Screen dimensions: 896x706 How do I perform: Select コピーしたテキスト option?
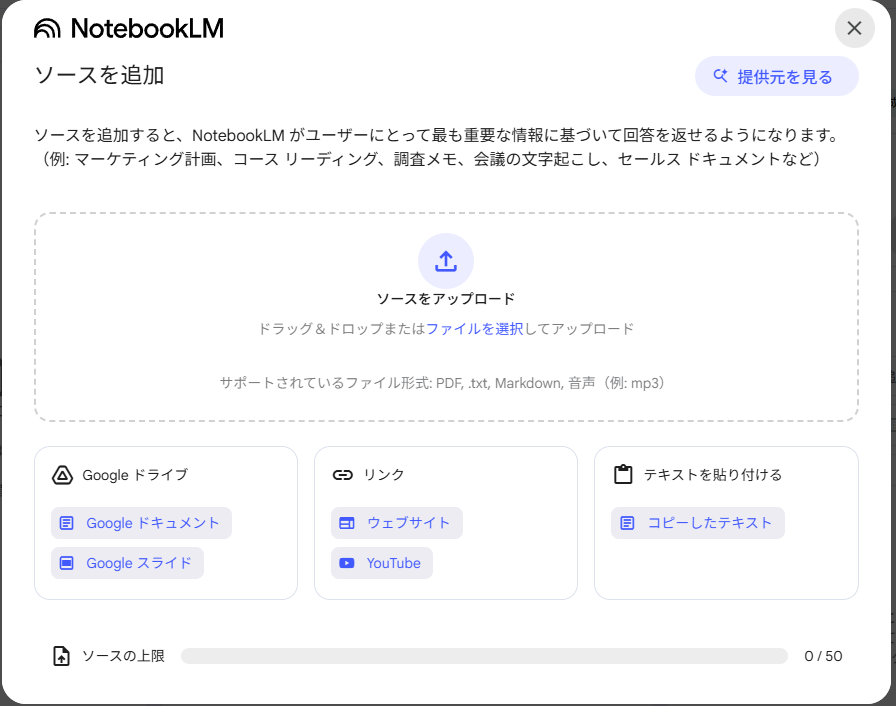tap(698, 523)
